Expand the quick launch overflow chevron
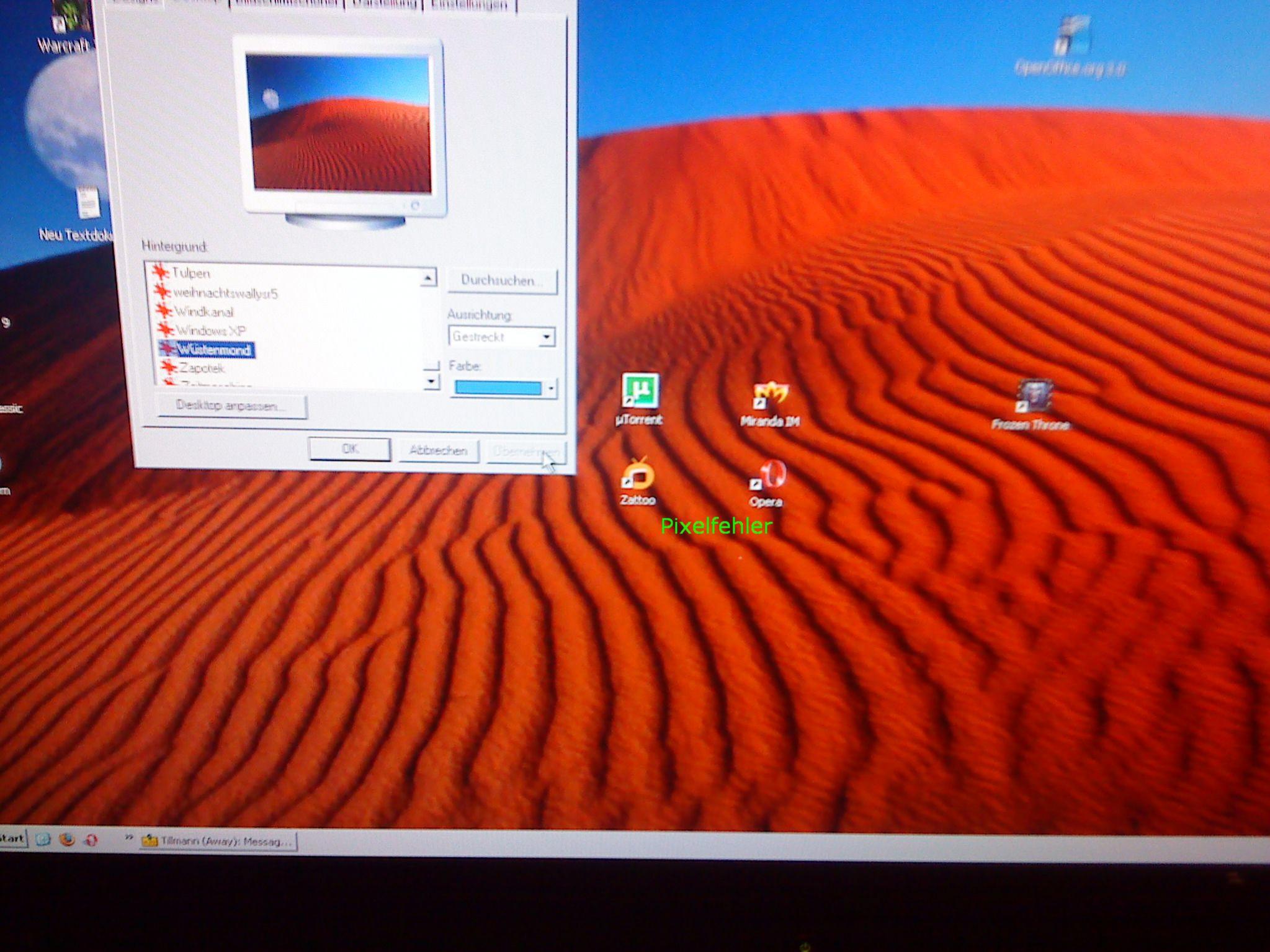This screenshot has height=952, width=1270. tap(128, 838)
